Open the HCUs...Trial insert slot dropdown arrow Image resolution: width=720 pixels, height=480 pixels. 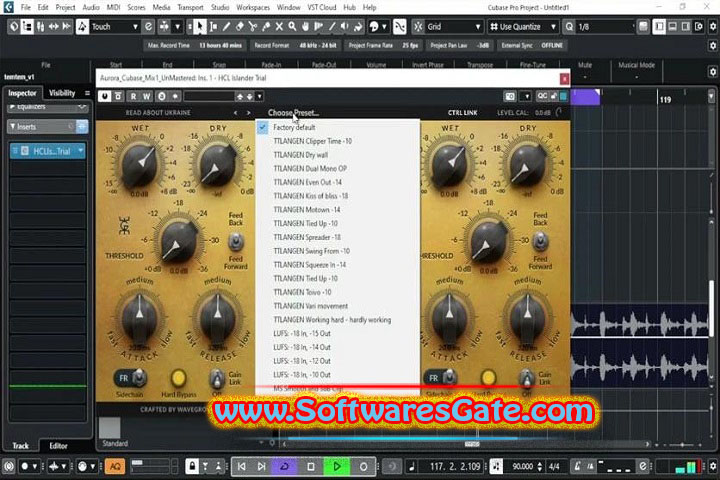pos(81,151)
